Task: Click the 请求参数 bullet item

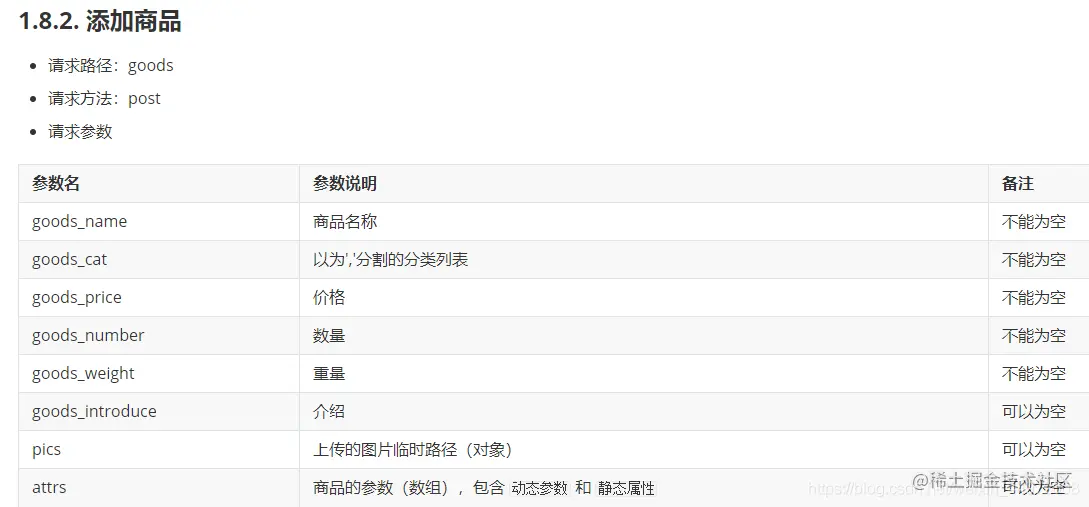Action: 80,131
